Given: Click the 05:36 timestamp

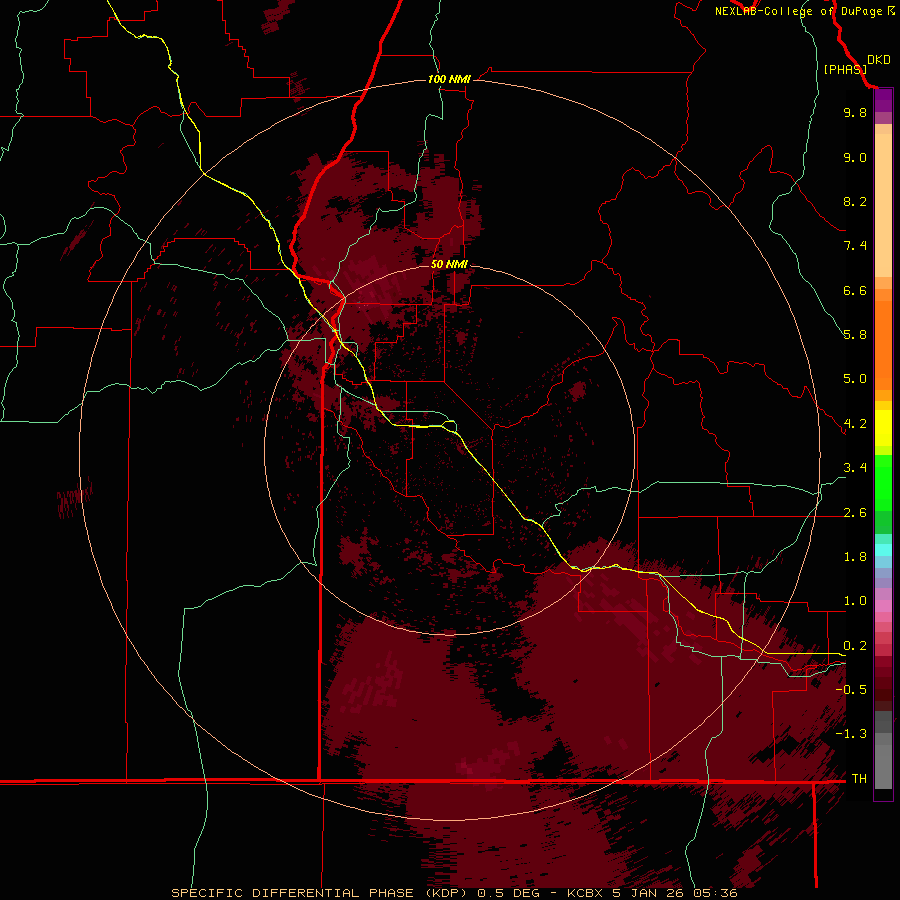Looking at the screenshot, I should click(715, 893).
